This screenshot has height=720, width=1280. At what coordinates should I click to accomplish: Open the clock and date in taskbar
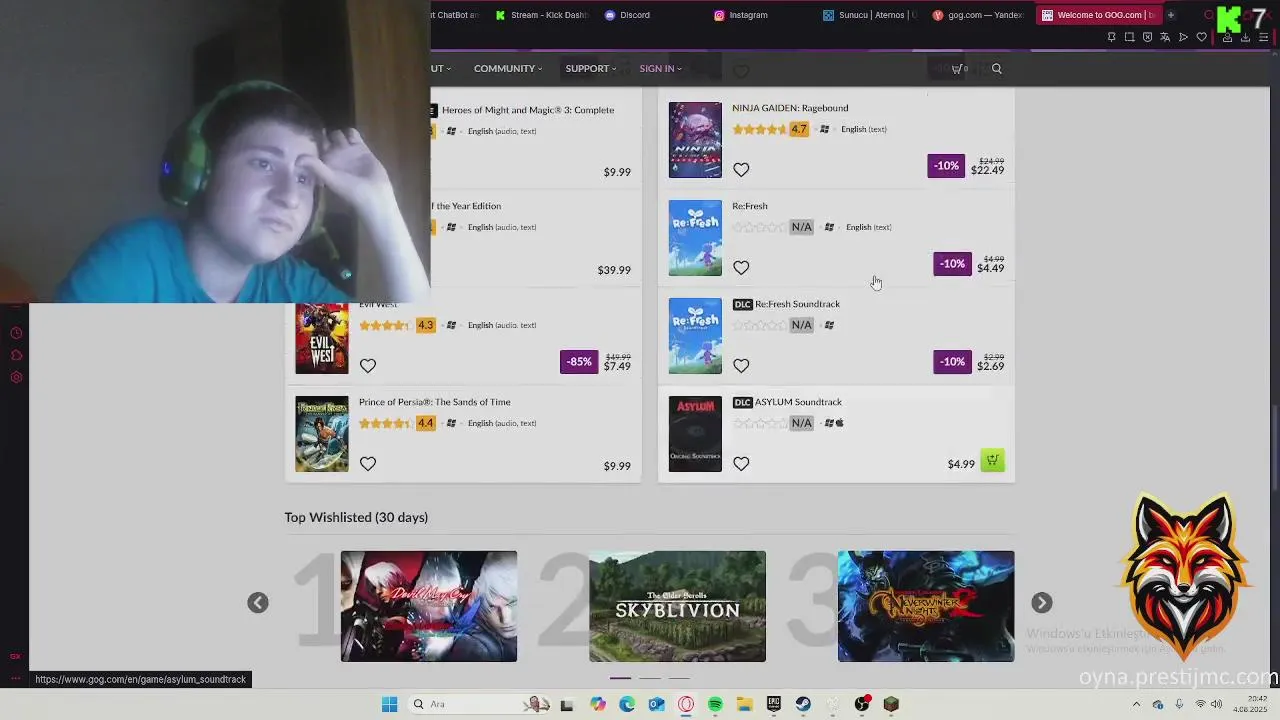(x=1250, y=704)
